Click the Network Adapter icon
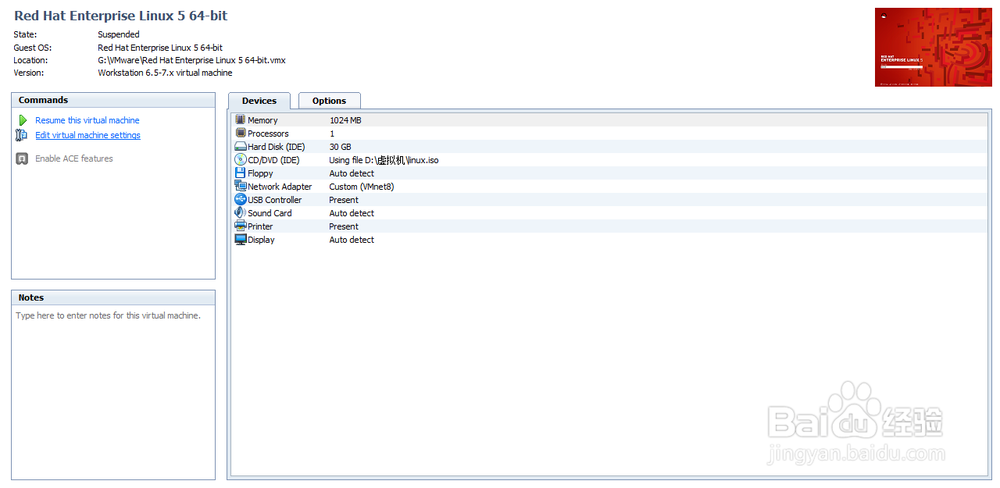1000x488 pixels. coord(240,186)
